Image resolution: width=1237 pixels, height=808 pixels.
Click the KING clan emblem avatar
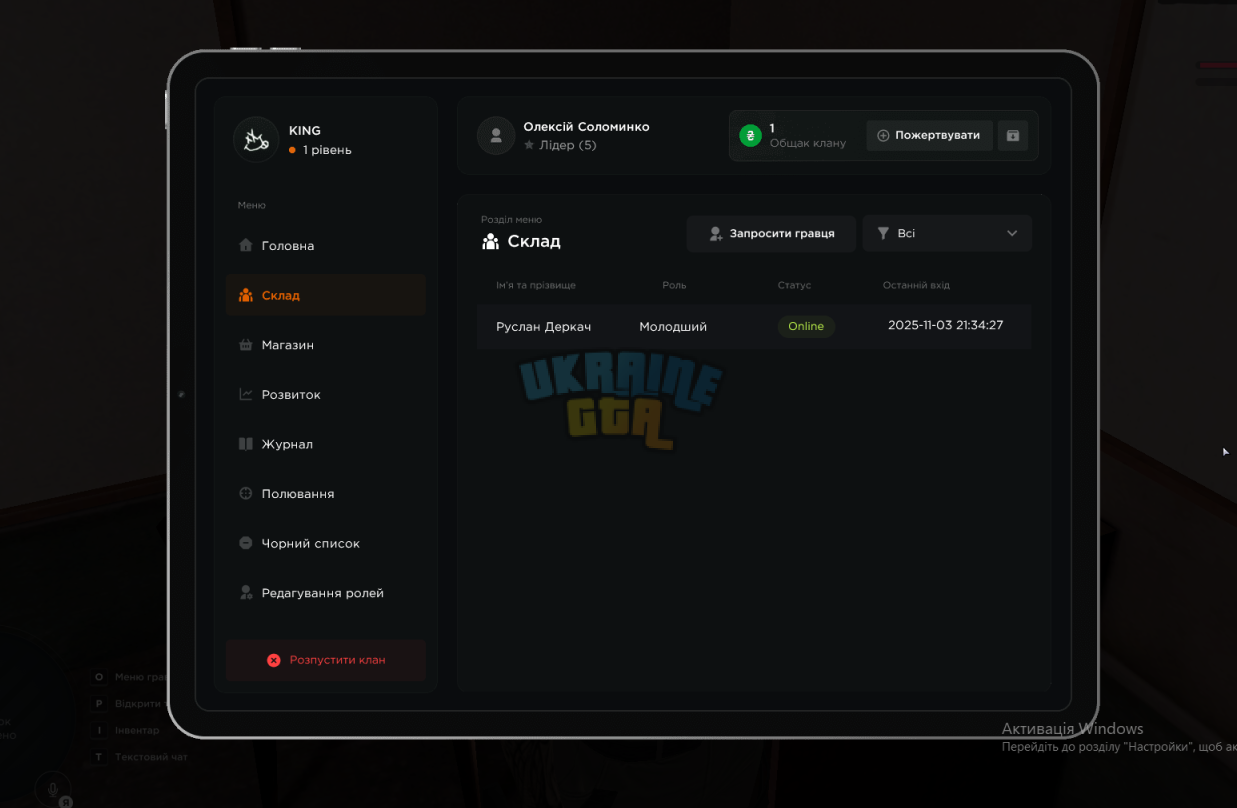256,140
